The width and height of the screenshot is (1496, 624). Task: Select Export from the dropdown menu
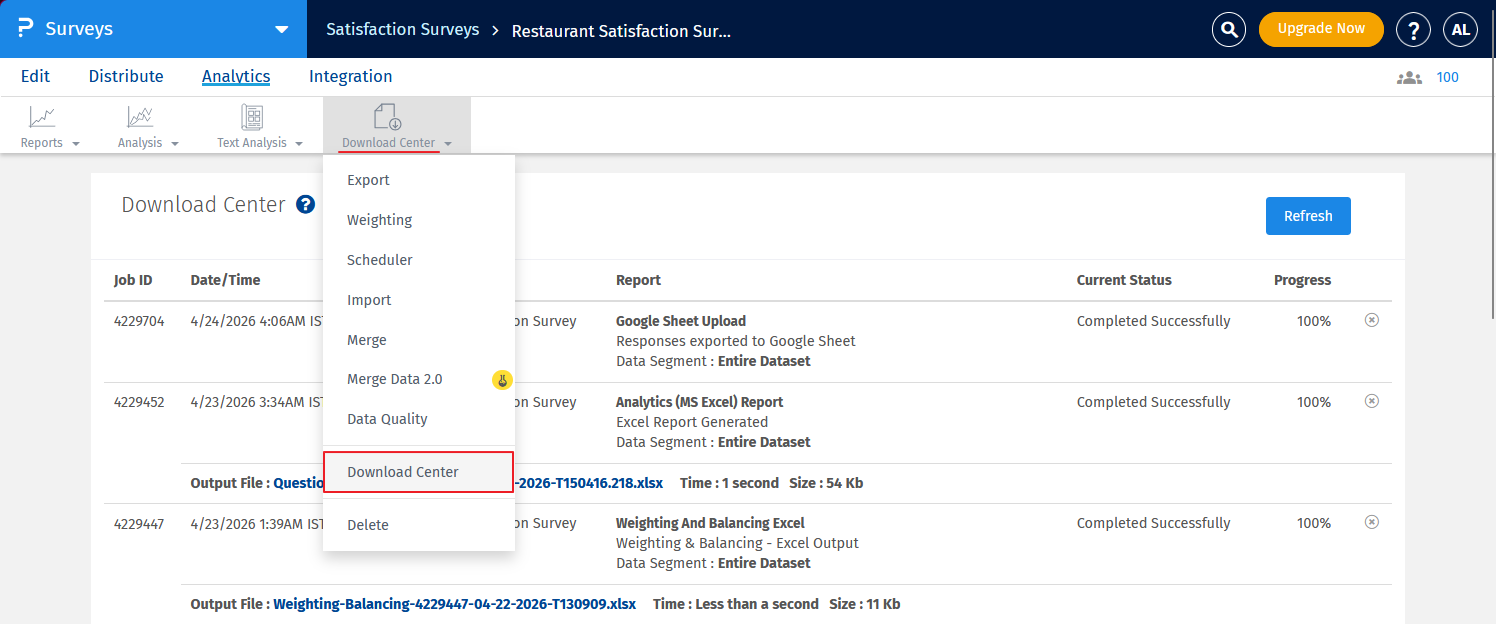point(368,180)
